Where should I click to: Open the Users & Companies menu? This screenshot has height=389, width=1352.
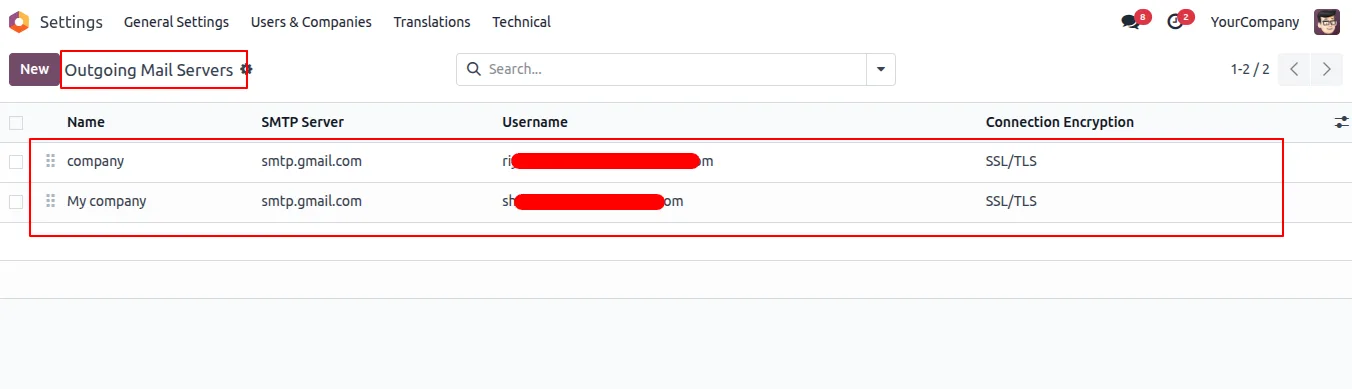311,22
